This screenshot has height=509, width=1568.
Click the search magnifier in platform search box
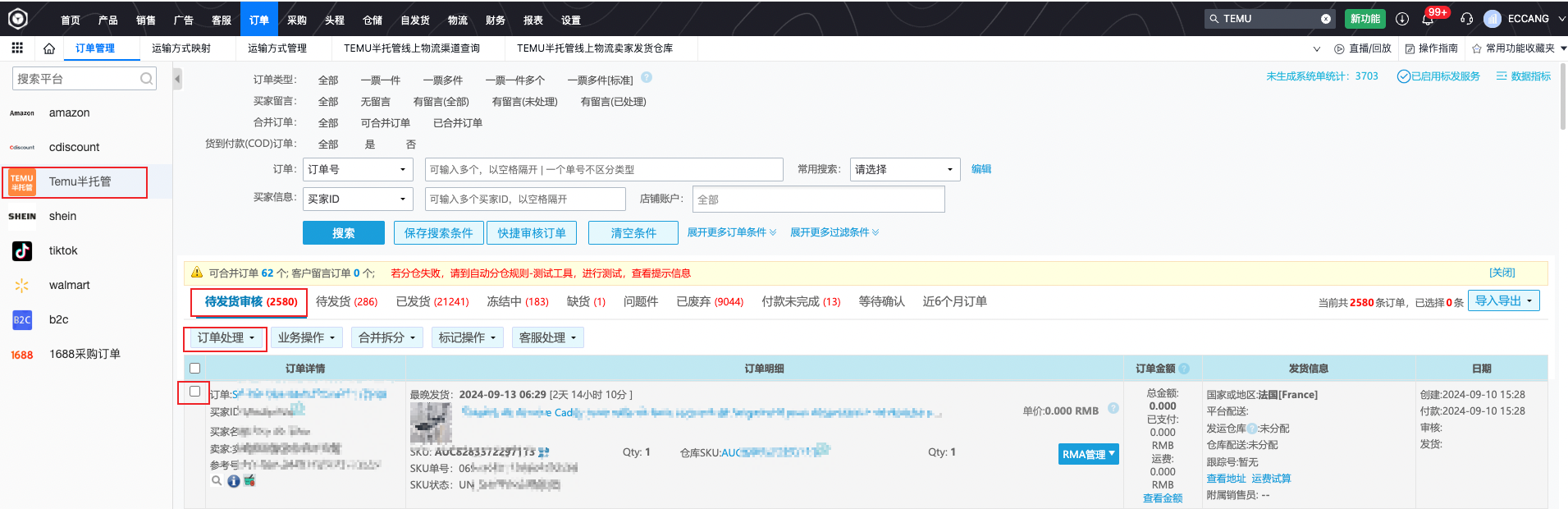tap(146, 79)
